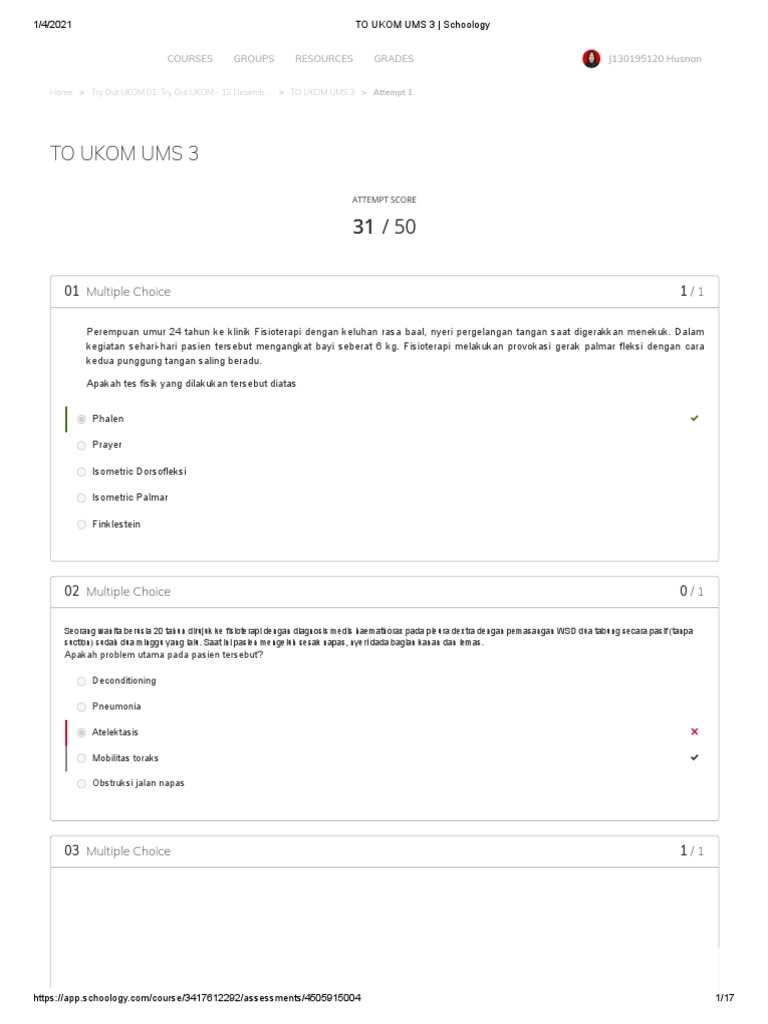Open the Try Out UKOM 01 breadcrumb
This screenshot has width=768, height=1024.
(181, 92)
